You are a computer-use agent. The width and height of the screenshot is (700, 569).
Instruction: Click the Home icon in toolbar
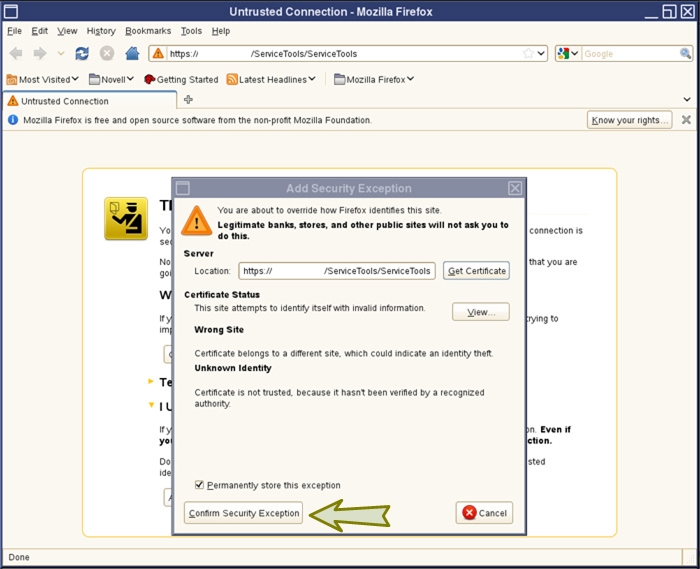(x=131, y=53)
